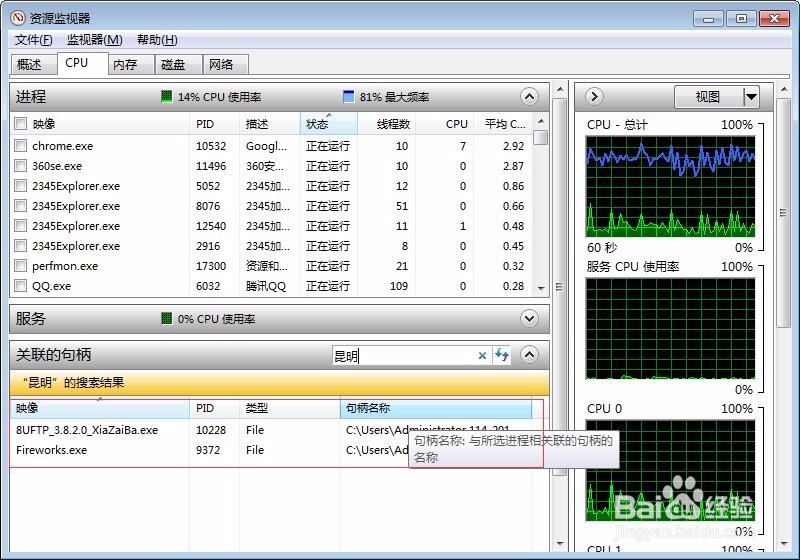This screenshot has height=560, width=800.
Task: Click the green CPU usage icon in 服务 header
Action: (x=166, y=319)
